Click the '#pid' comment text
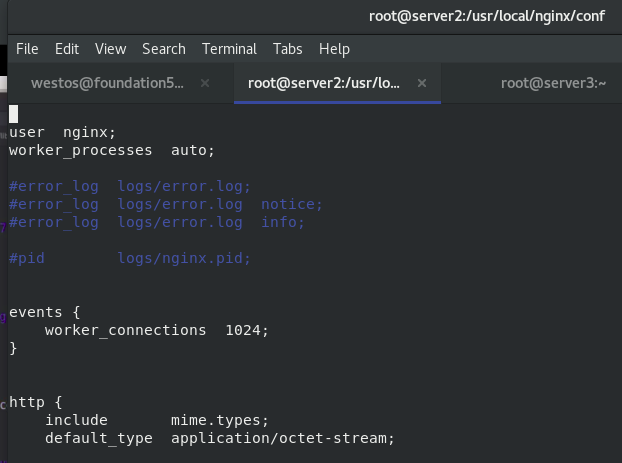622x463 pixels. click(27, 259)
